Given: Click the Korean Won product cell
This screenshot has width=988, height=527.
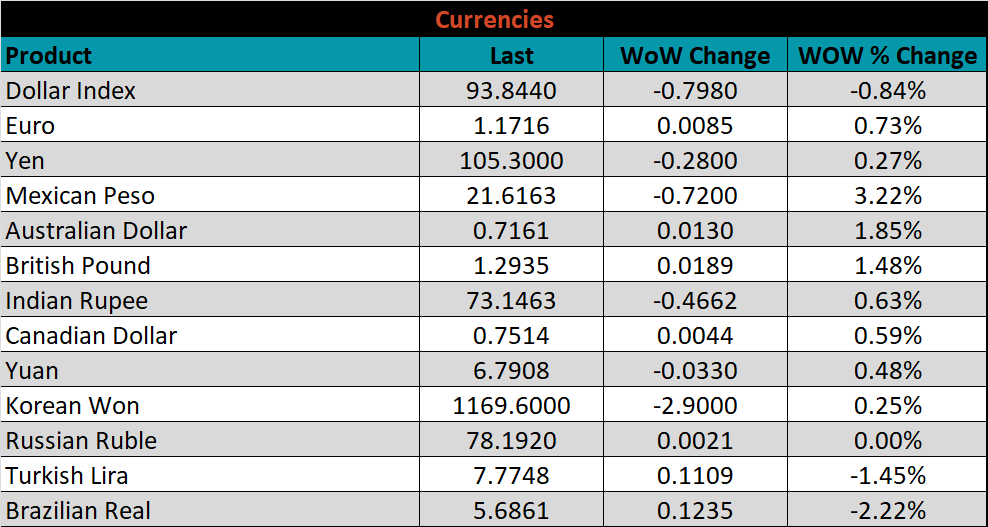Looking at the screenshot, I should tap(72, 406).
